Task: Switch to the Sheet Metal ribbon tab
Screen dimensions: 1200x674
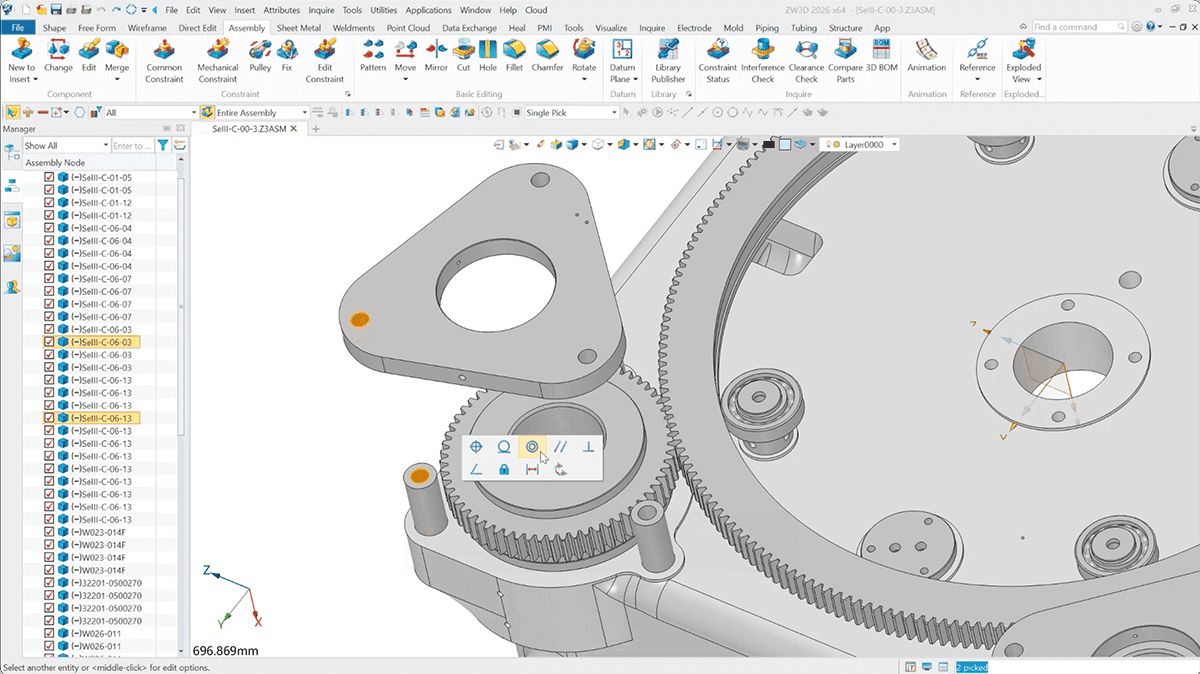Action: click(298, 28)
